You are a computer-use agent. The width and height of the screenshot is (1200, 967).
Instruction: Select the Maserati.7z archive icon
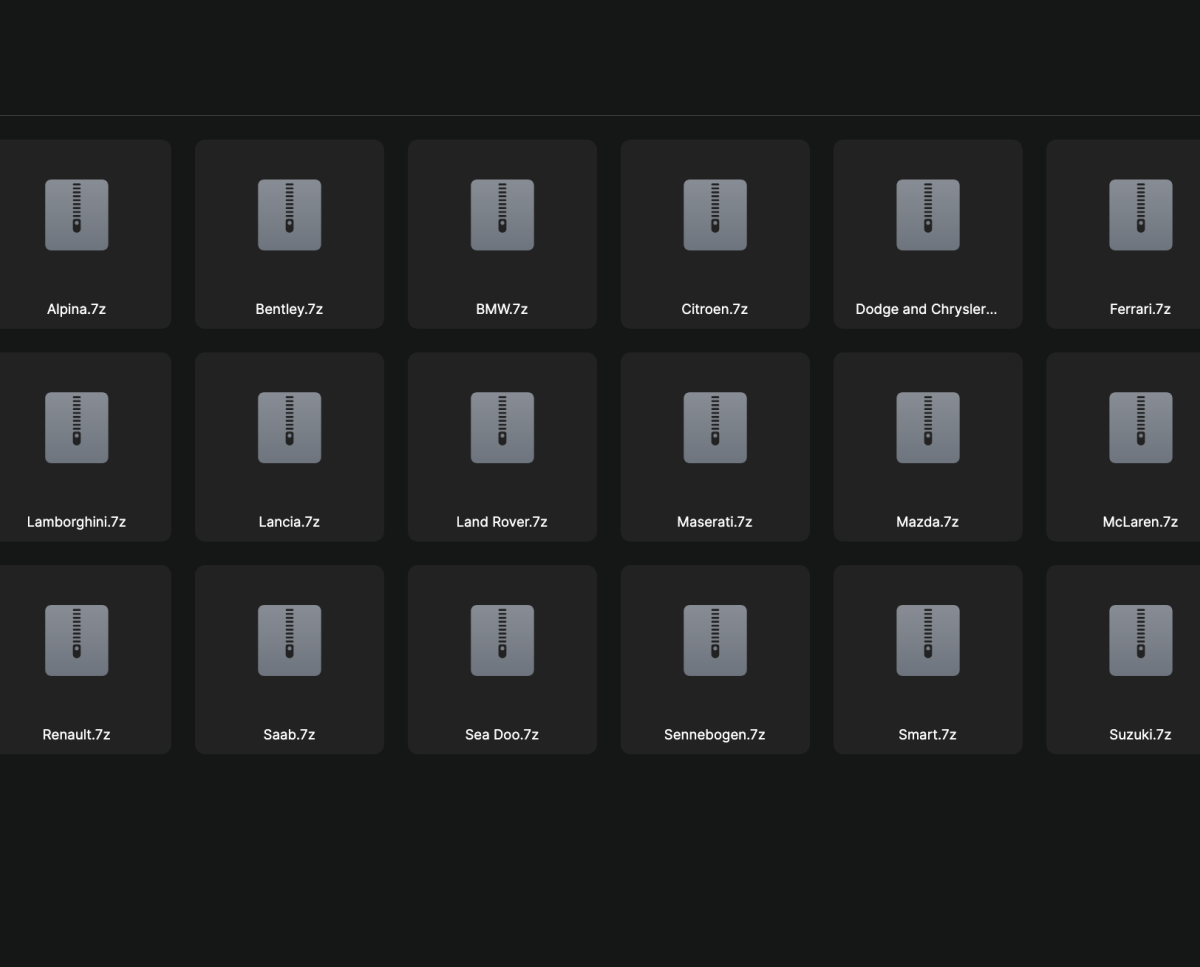(x=714, y=427)
